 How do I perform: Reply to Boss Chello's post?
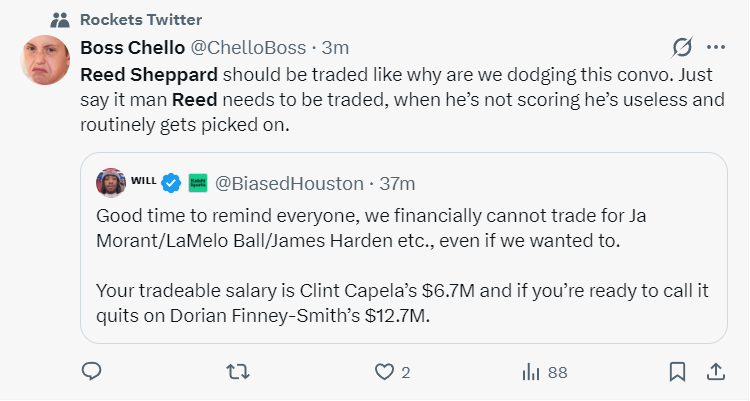pos(91,372)
